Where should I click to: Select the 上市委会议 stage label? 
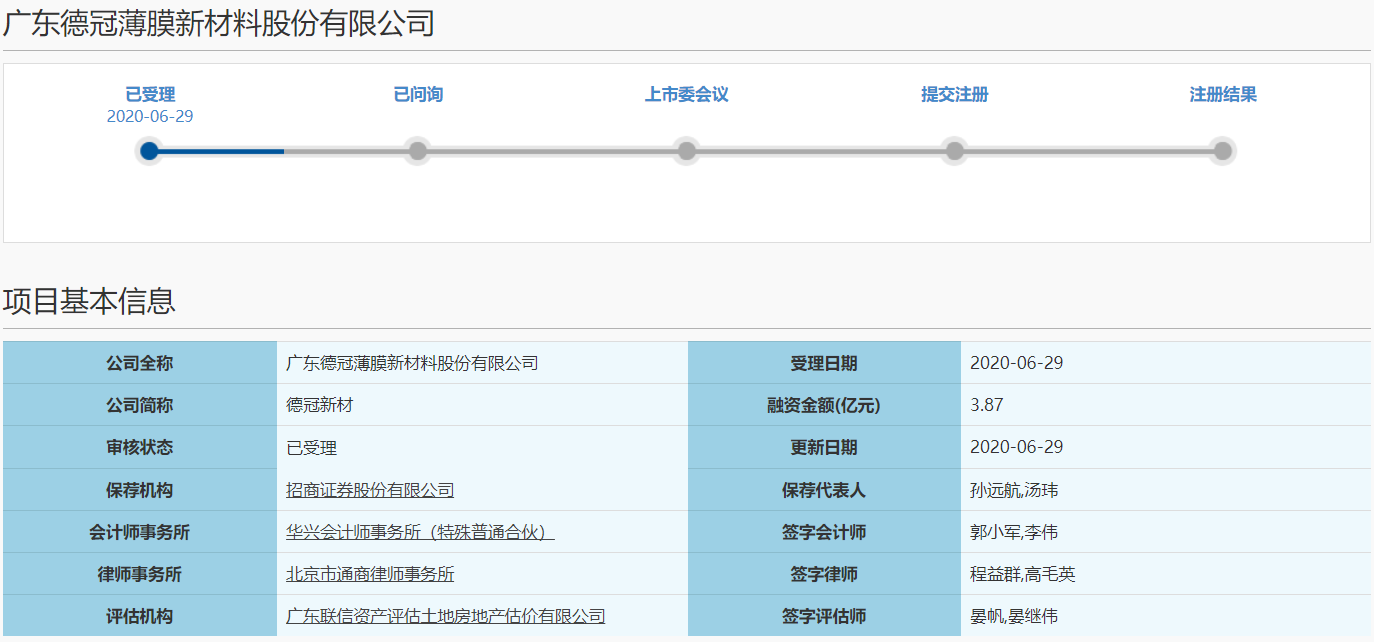pos(686,94)
